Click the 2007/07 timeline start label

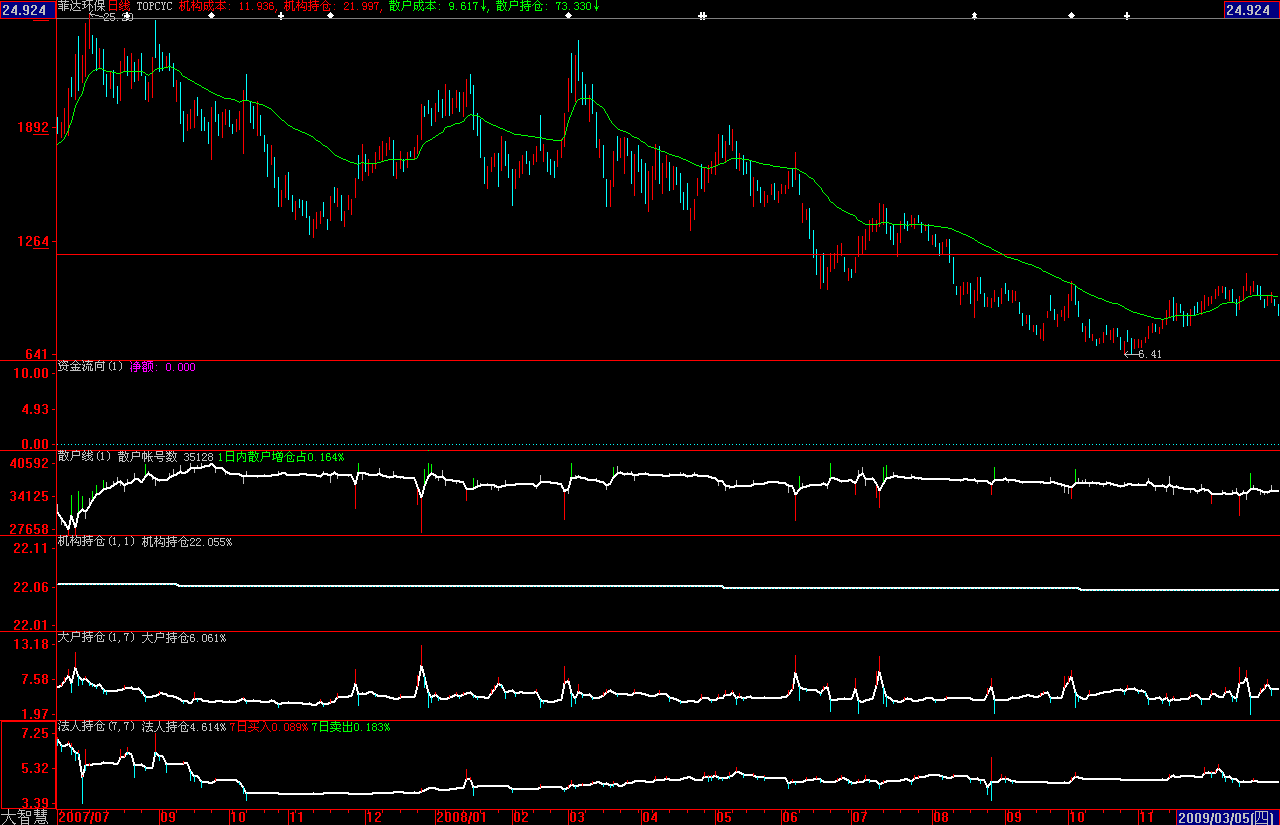tap(85, 817)
